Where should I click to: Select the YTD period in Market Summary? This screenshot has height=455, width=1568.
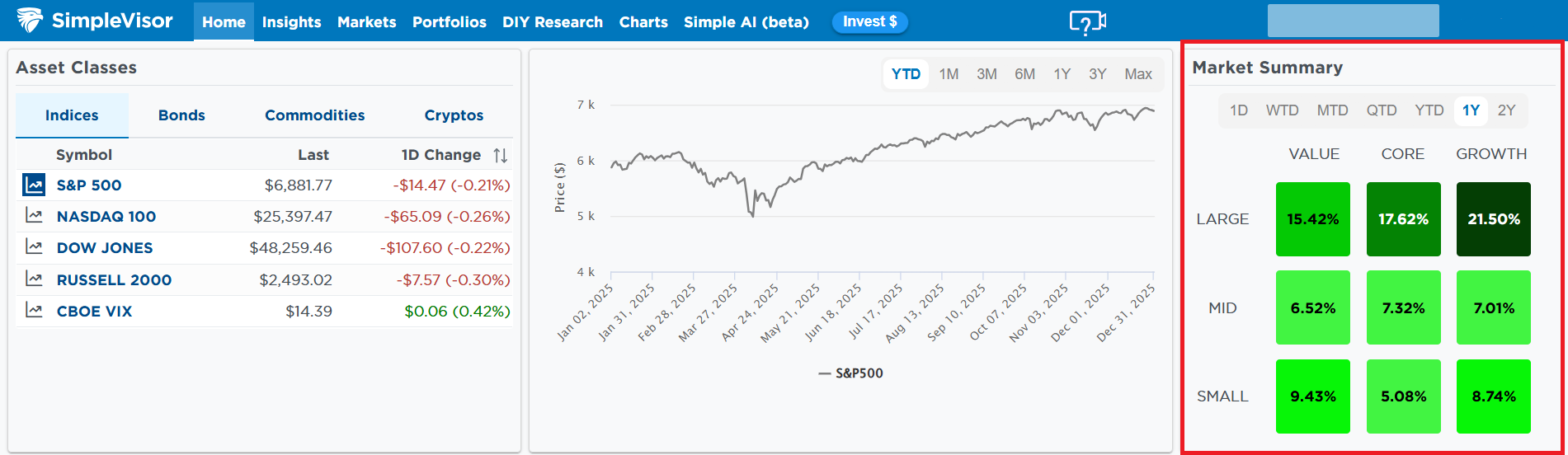coord(1429,110)
